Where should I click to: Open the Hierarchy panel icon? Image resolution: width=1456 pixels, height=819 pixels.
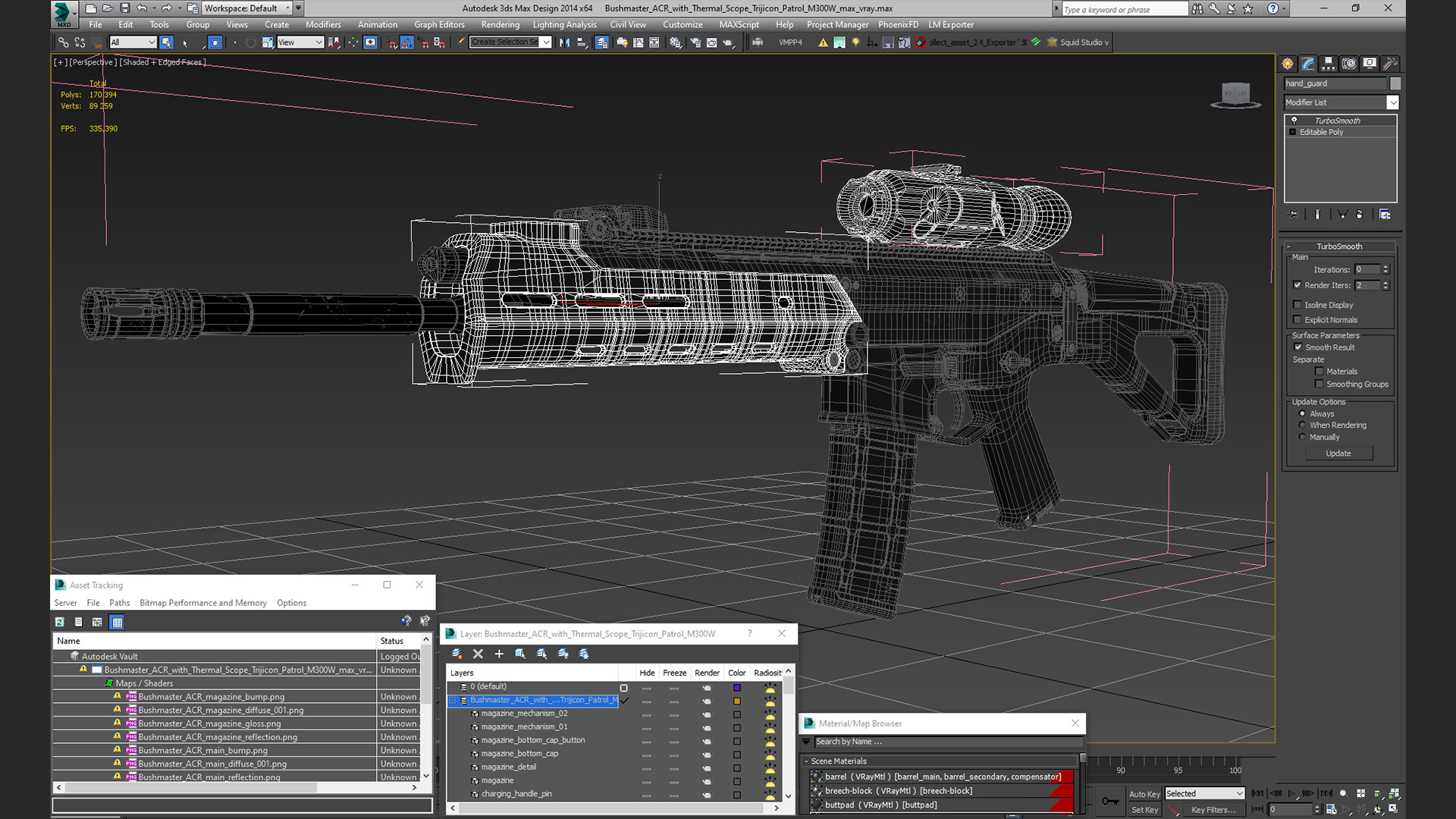(1329, 64)
